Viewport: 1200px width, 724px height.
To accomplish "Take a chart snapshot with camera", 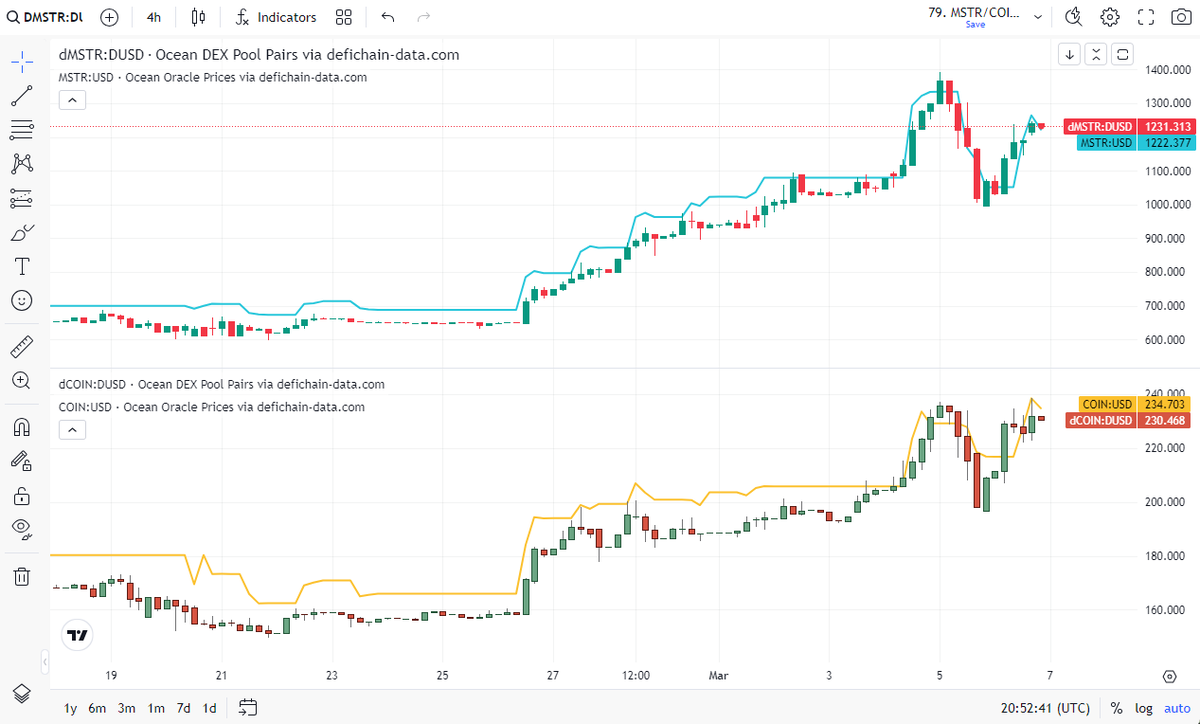I will click(x=1181, y=17).
